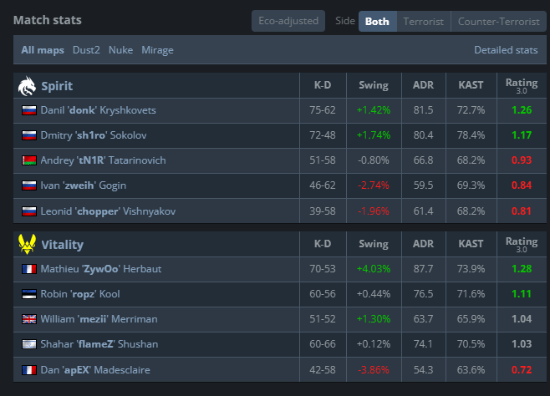
Task: Click the UK flag beside mezii
Action: coord(29,319)
